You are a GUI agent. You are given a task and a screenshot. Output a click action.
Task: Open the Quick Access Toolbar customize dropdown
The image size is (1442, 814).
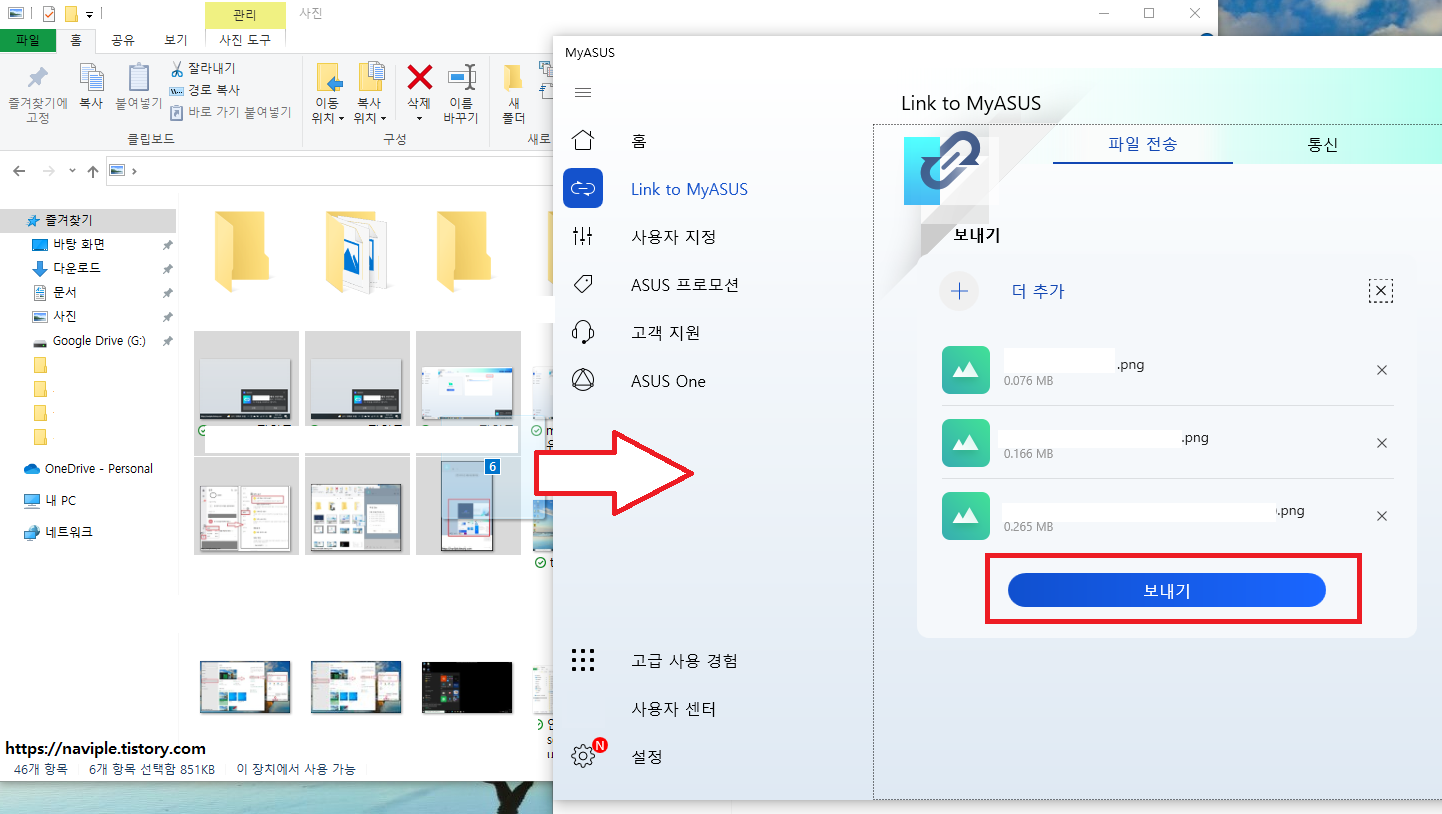click(x=90, y=14)
